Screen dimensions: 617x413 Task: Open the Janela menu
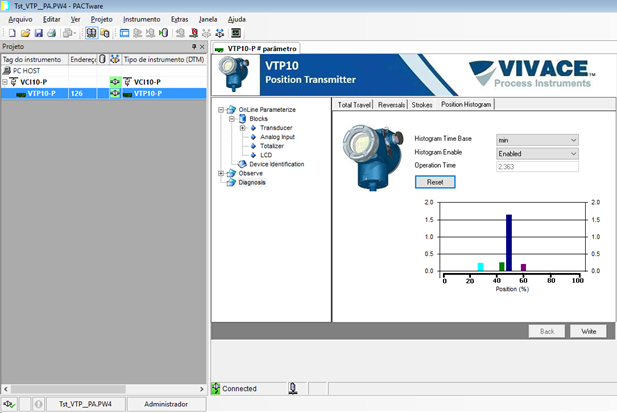208,19
